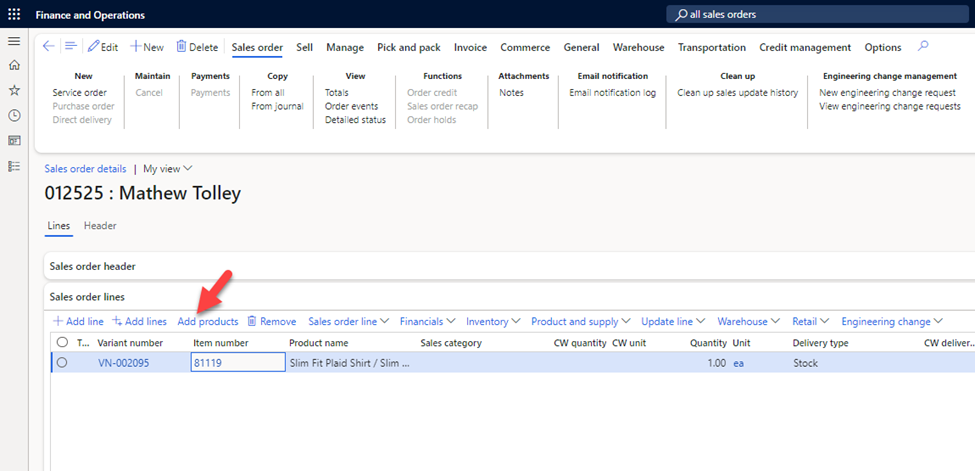Image resolution: width=975 pixels, height=471 pixels.
Task: Click unit ea link
Action: pyautogui.click(x=739, y=363)
